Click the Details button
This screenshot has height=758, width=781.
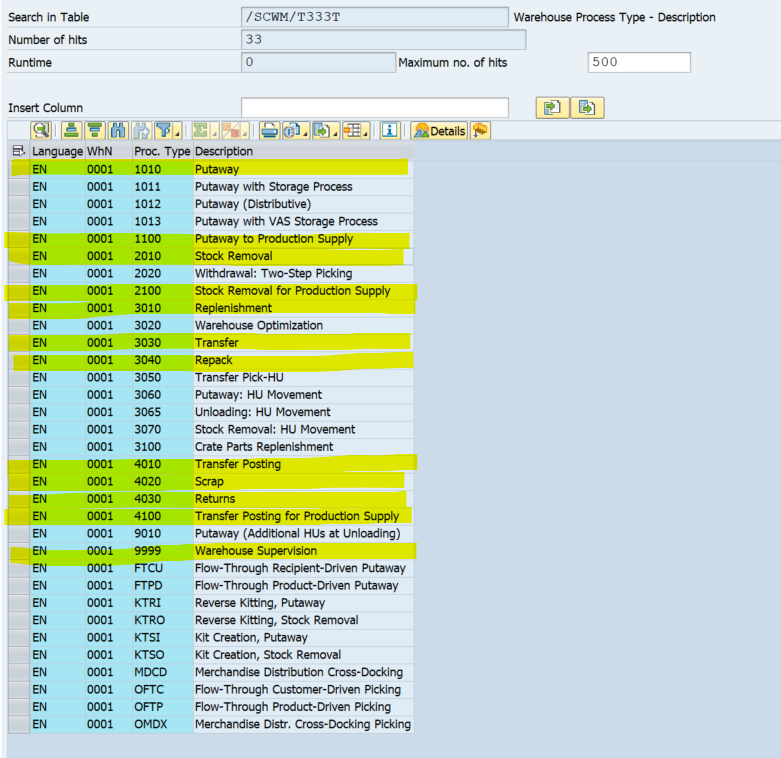tap(439, 131)
